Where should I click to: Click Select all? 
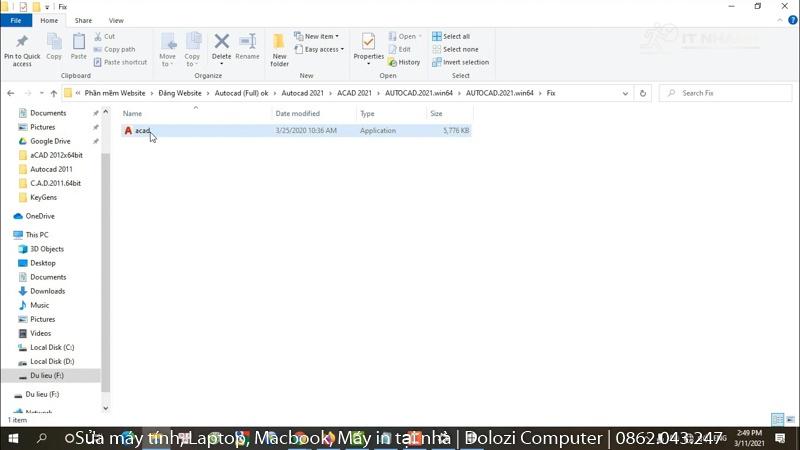451,36
